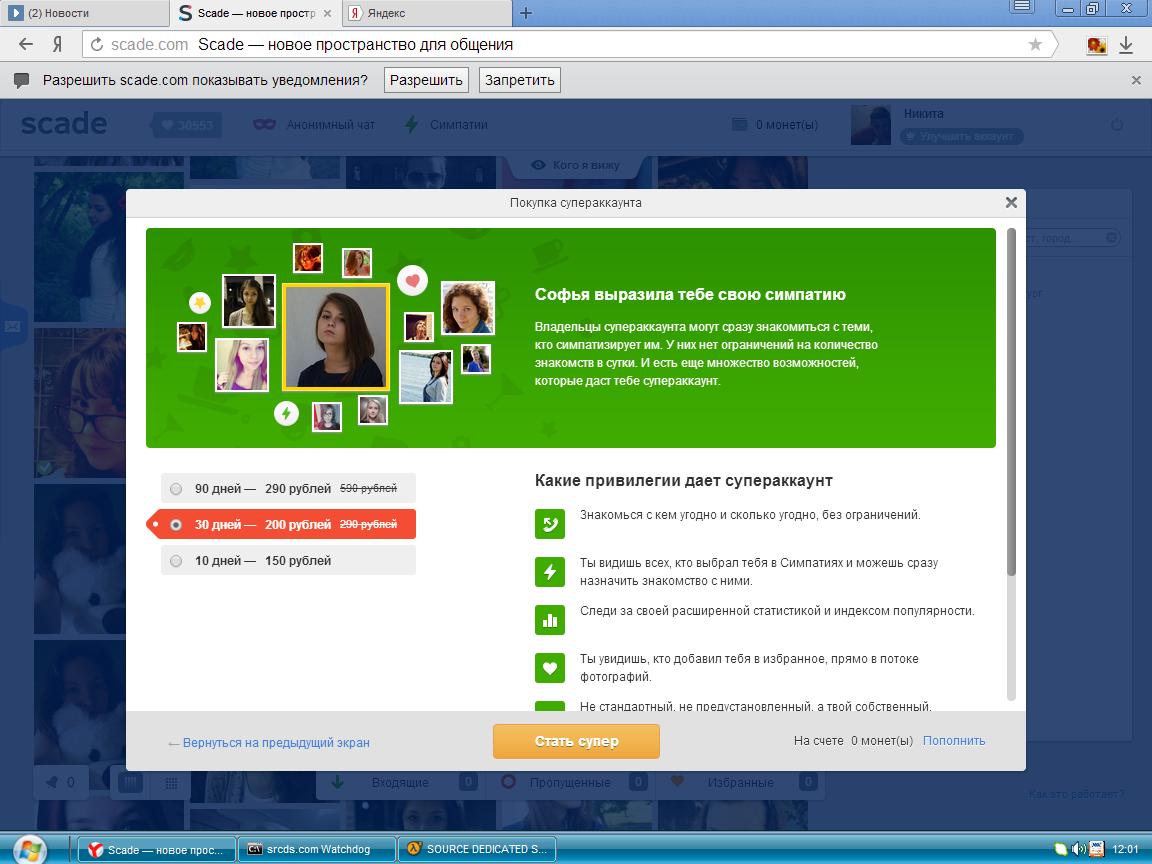The height and width of the screenshot is (864, 1152).
Task: Close the Scade browser tab
Action: [328, 13]
